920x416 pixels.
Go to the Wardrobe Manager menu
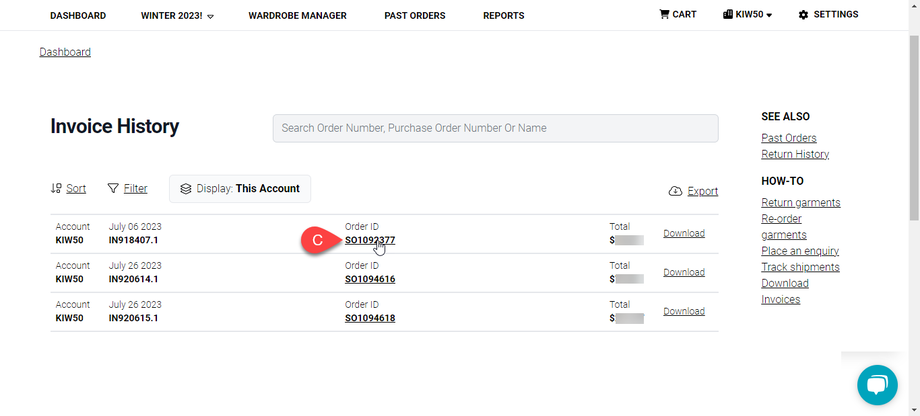(297, 16)
